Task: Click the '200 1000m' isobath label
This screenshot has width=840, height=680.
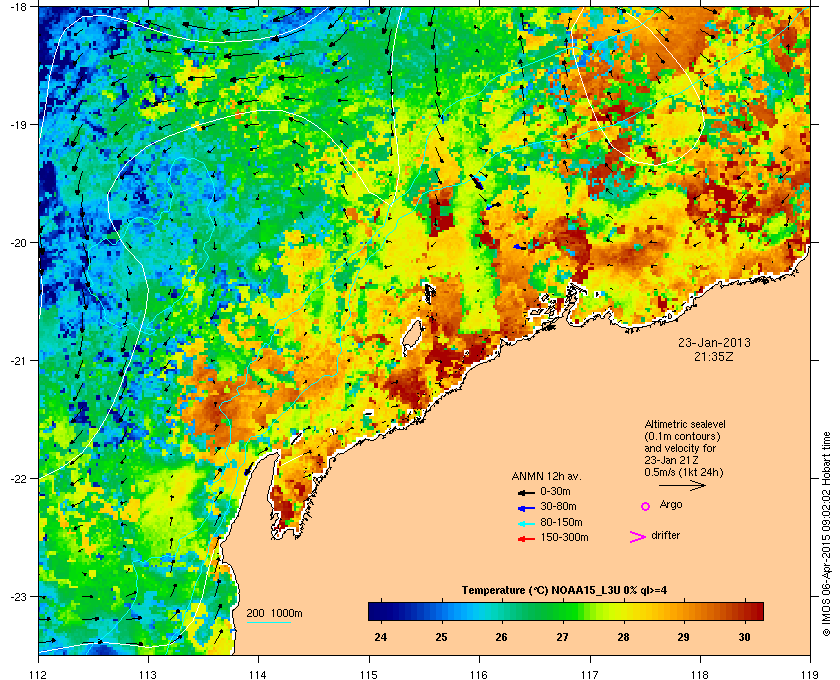Action: (x=274, y=614)
